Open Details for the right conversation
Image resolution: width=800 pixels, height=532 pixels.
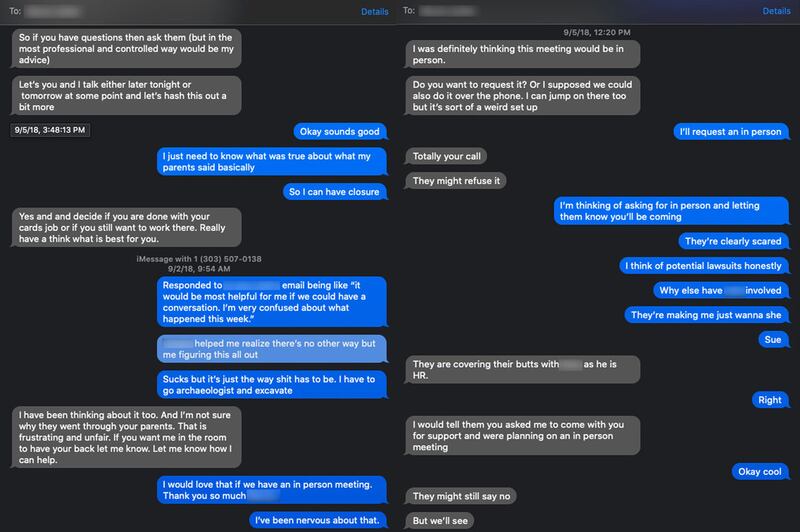click(x=776, y=11)
